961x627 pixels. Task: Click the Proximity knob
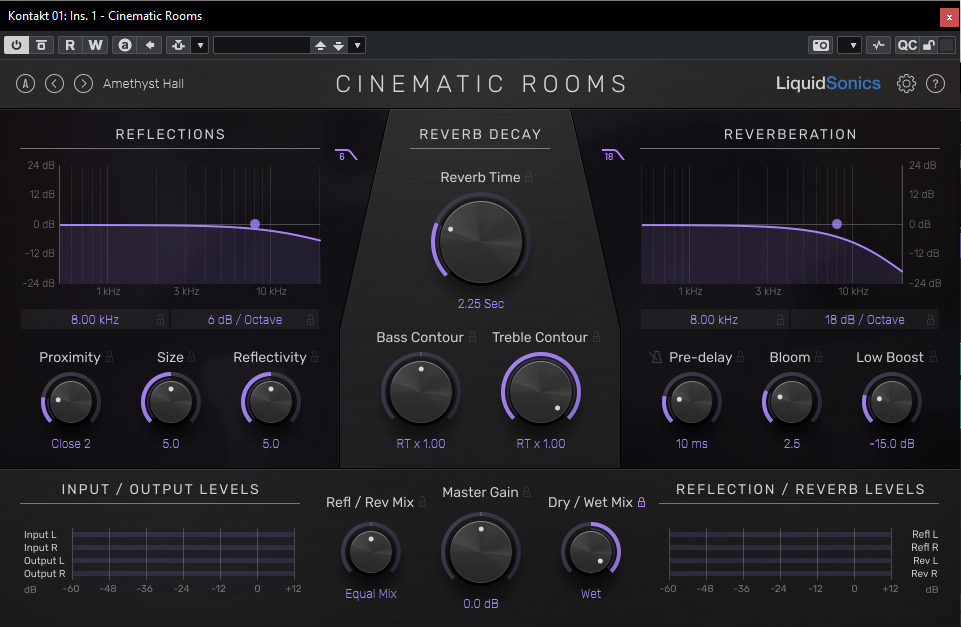[x=70, y=401]
